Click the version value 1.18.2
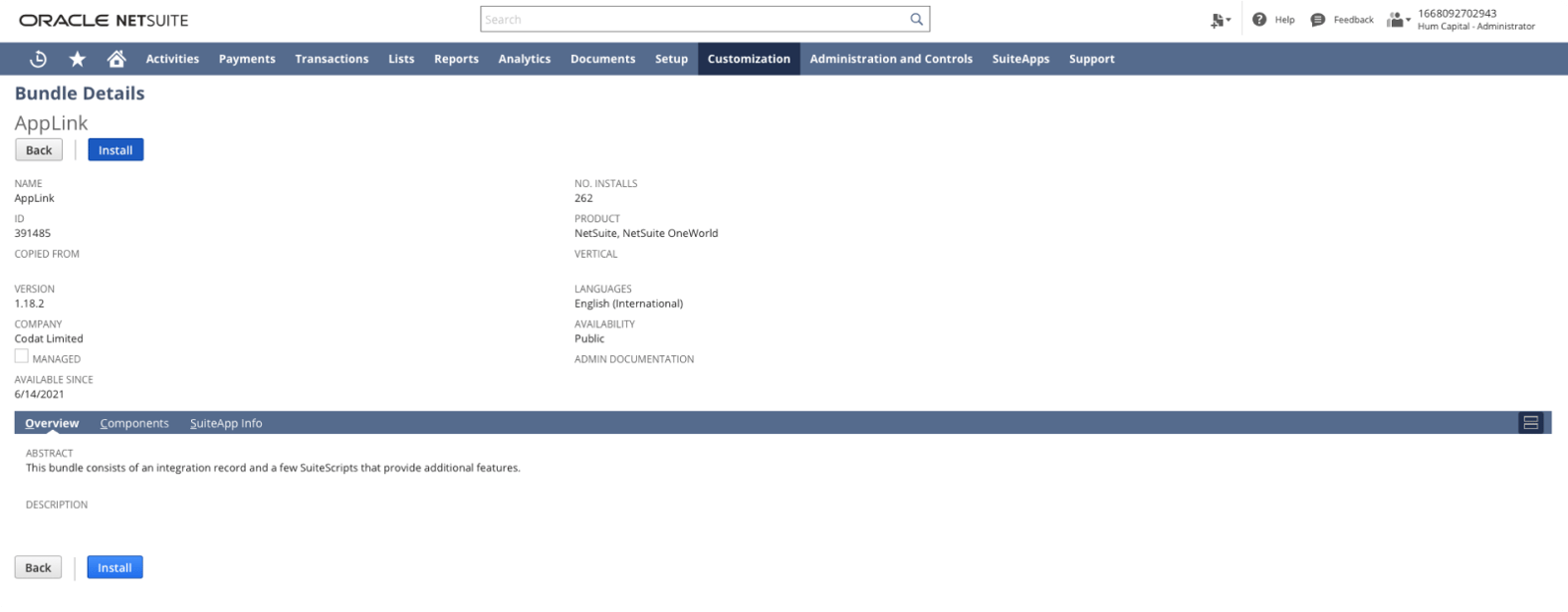The width and height of the screenshot is (1568, 612). point(29,304)
